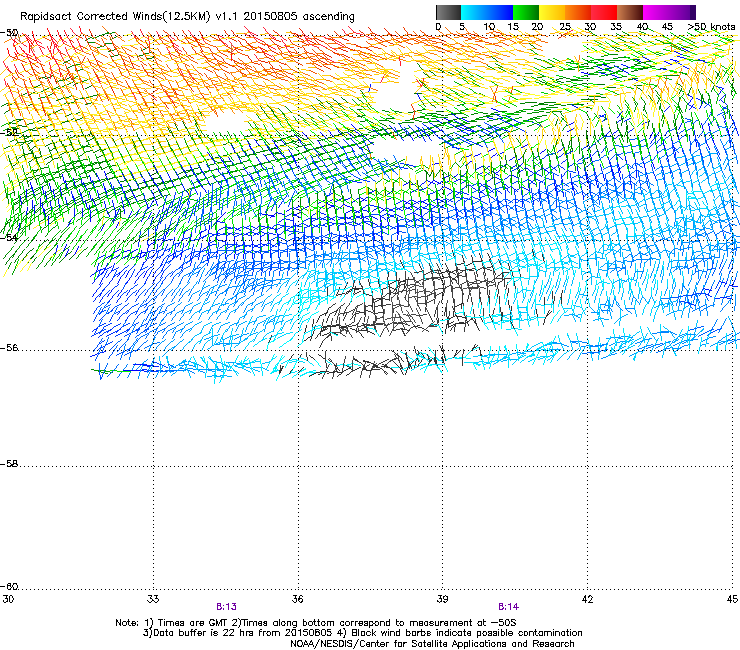Click longitude axis label 33
This screenshot has height=650, width=740.
pyautogui.click(x=153, y=599)
